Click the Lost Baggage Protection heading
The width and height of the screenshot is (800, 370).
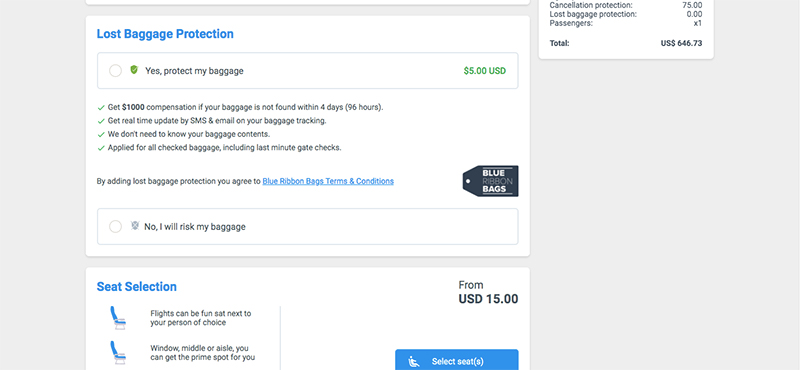[165, 34]
